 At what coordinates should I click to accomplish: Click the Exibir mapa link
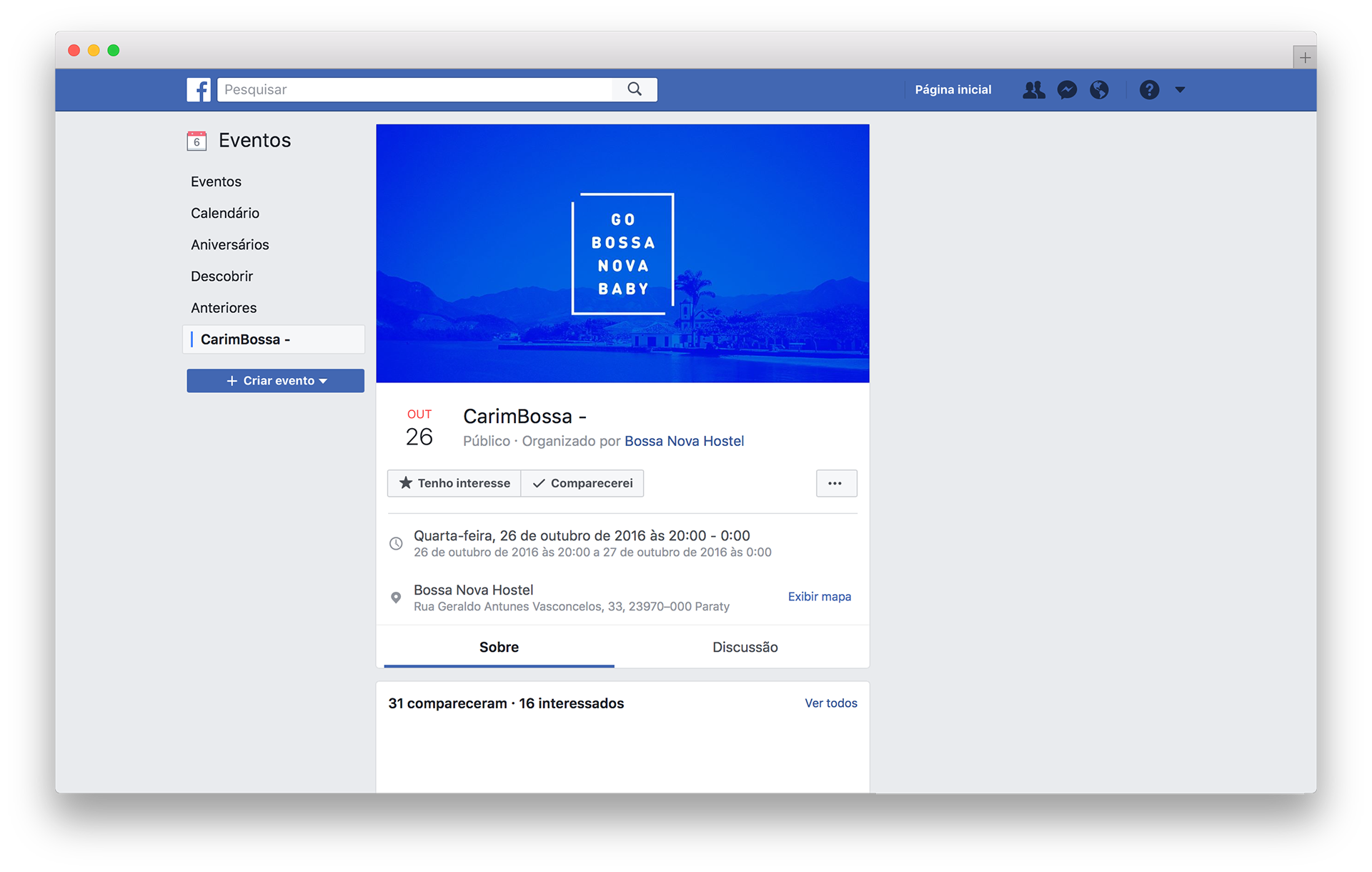tap(820, 597)
